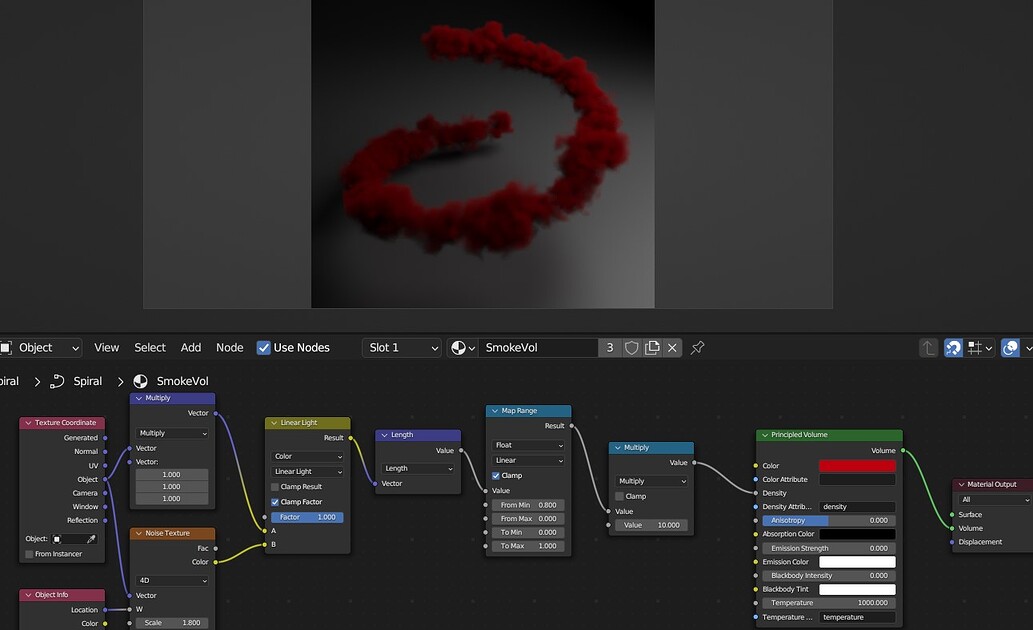Open the View menu
Screen dimensions: 1033x630
pyautogui.click(x=106, y=347)
